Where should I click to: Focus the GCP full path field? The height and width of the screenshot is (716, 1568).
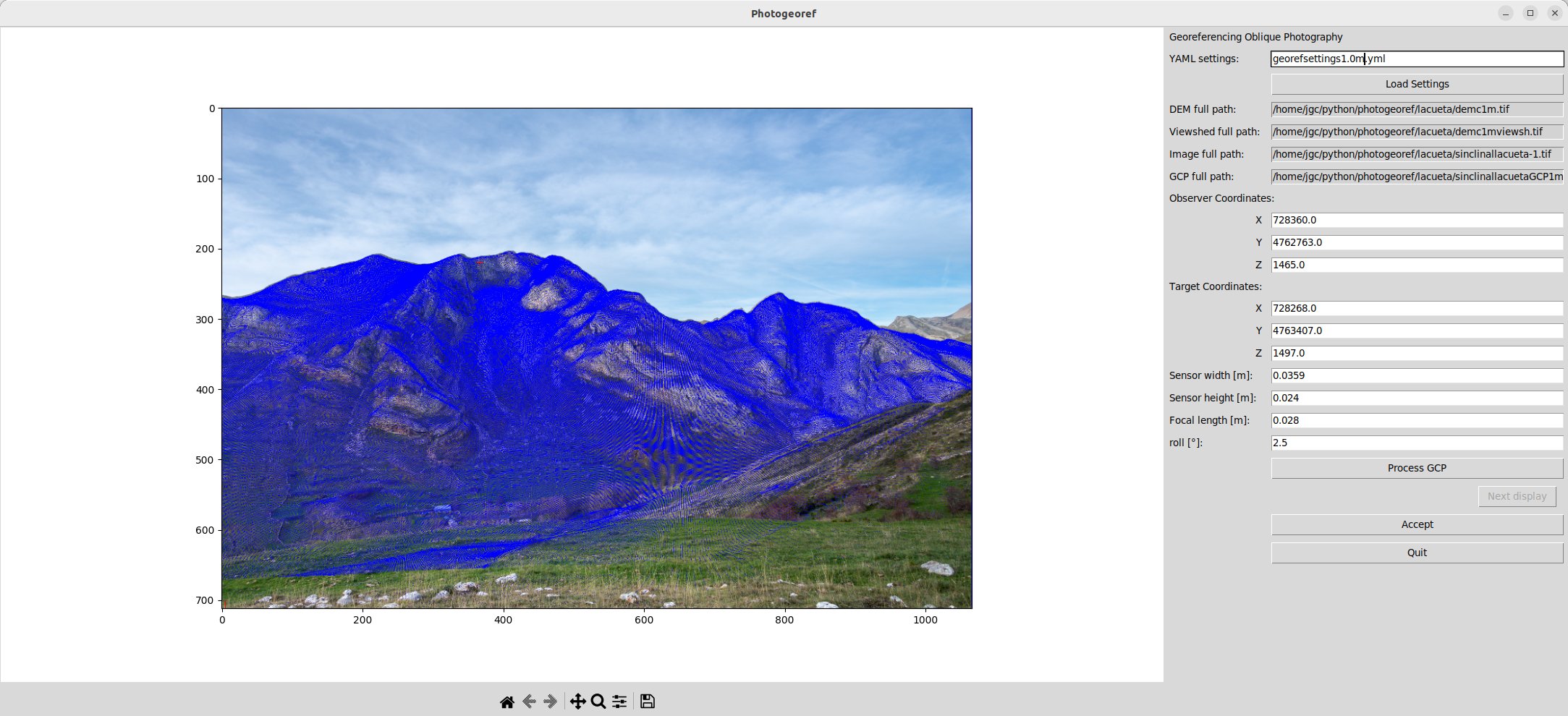click(1417, 176)
